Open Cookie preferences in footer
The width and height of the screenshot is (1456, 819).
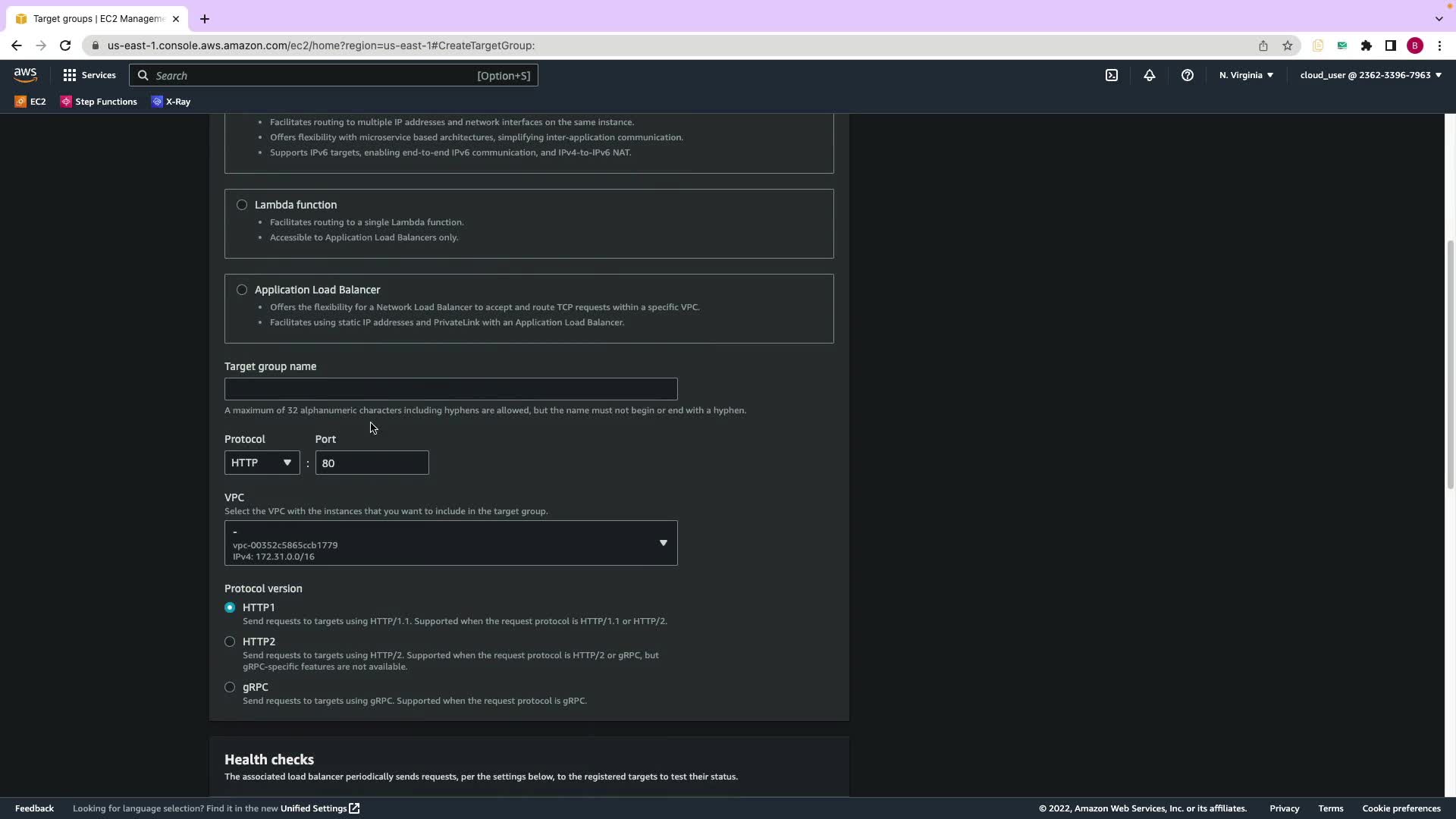[1401, 808]
